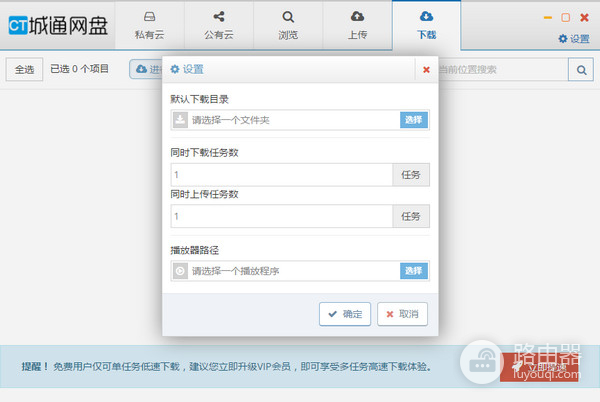Screen dimensions: 600x402
Task: Switch to the 上传 upload tab
Action: 357,26
